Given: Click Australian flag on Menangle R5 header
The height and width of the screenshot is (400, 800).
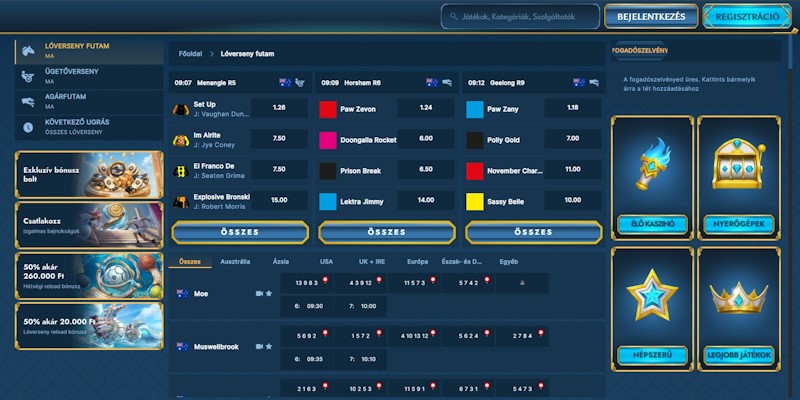Looking at the screenshot, I should pyautogui.click(x=285, y=83).
